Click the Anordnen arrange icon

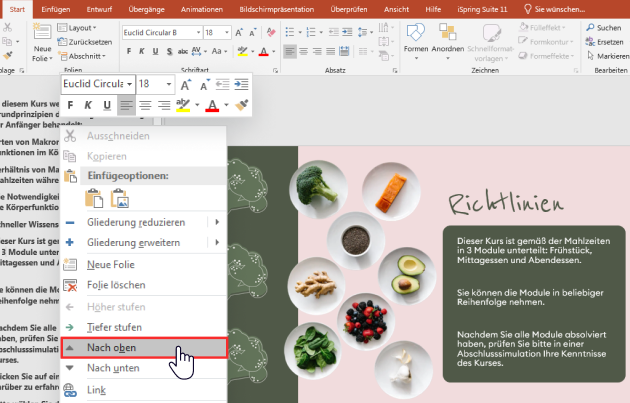click(448, 37)
